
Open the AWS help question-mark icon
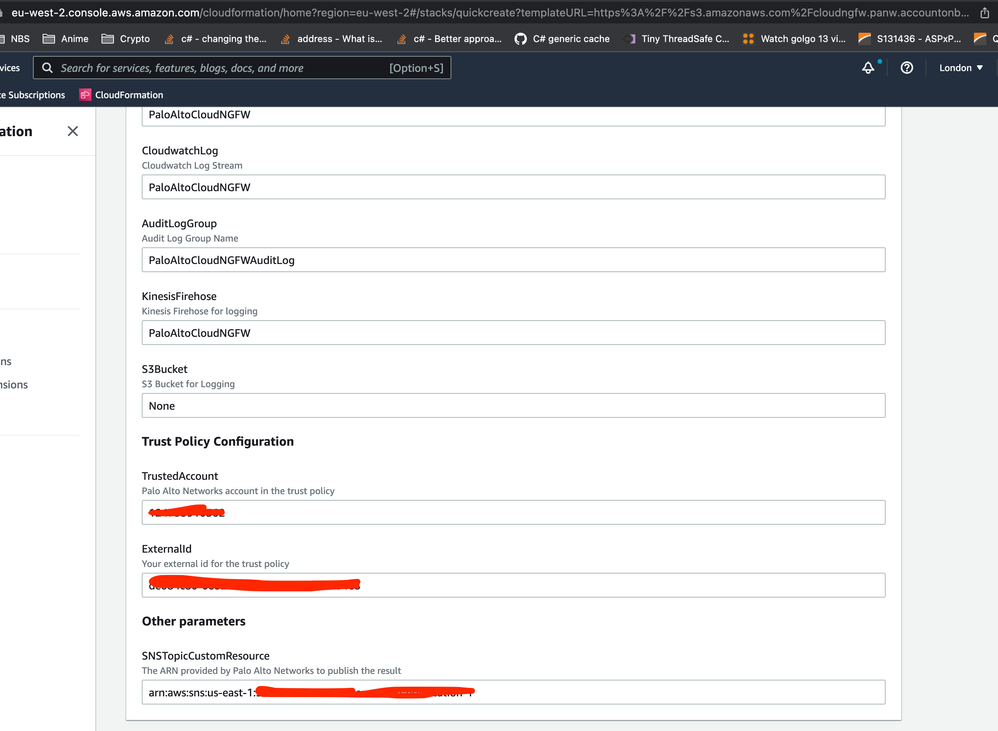point(907,68)
